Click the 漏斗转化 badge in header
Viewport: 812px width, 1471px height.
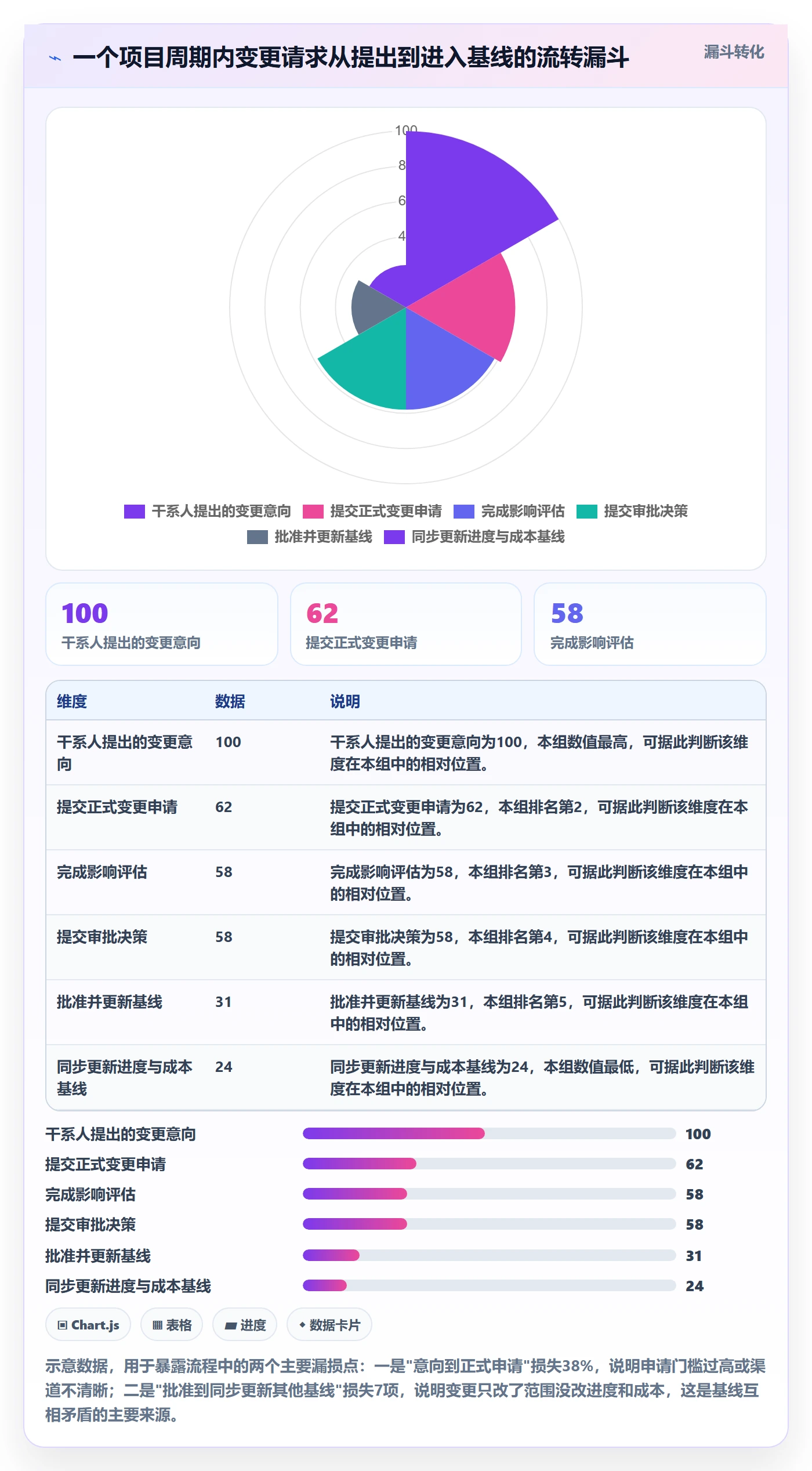click(734, 52)
